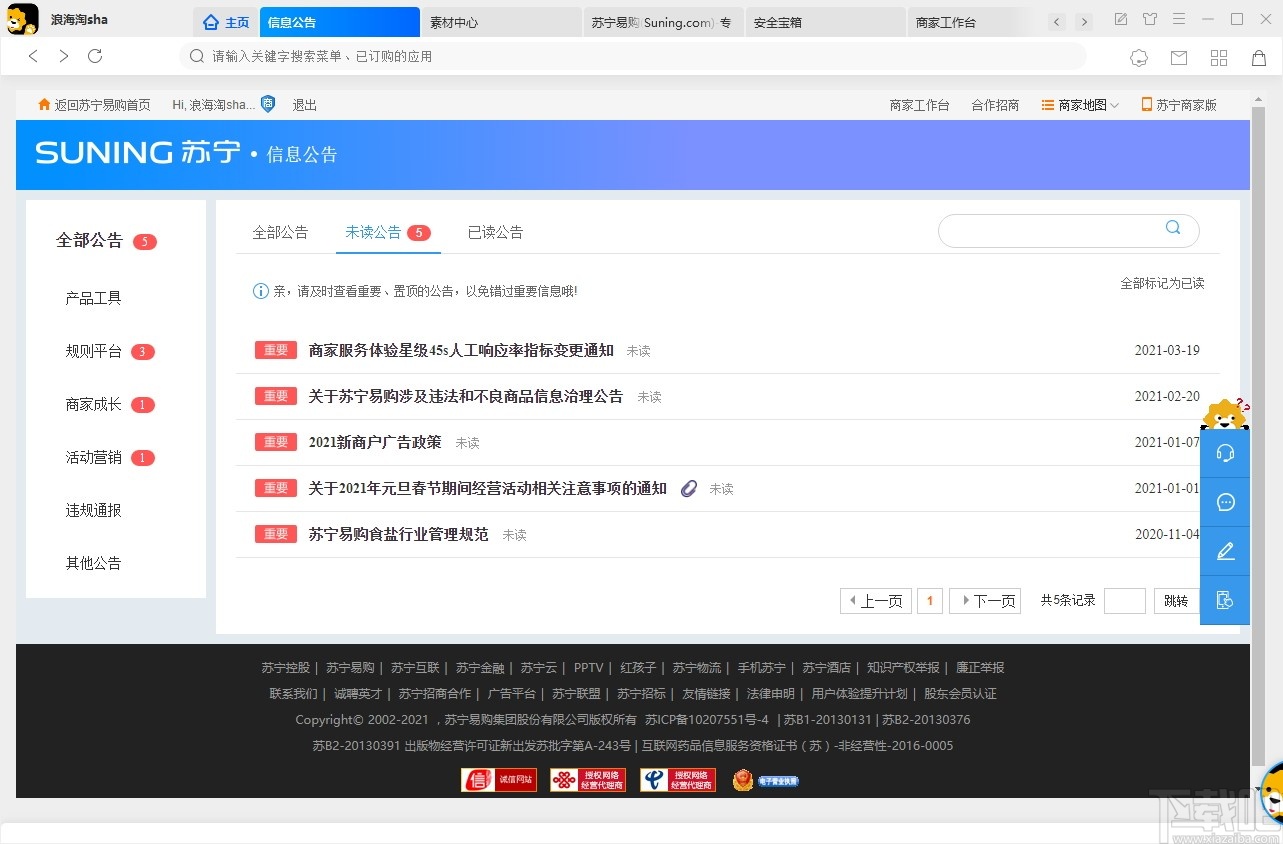Image resolution: width=1283 pixels, height=844 pixels.
Task: Click the 下一页 pagination button
Action: [984, 600]
